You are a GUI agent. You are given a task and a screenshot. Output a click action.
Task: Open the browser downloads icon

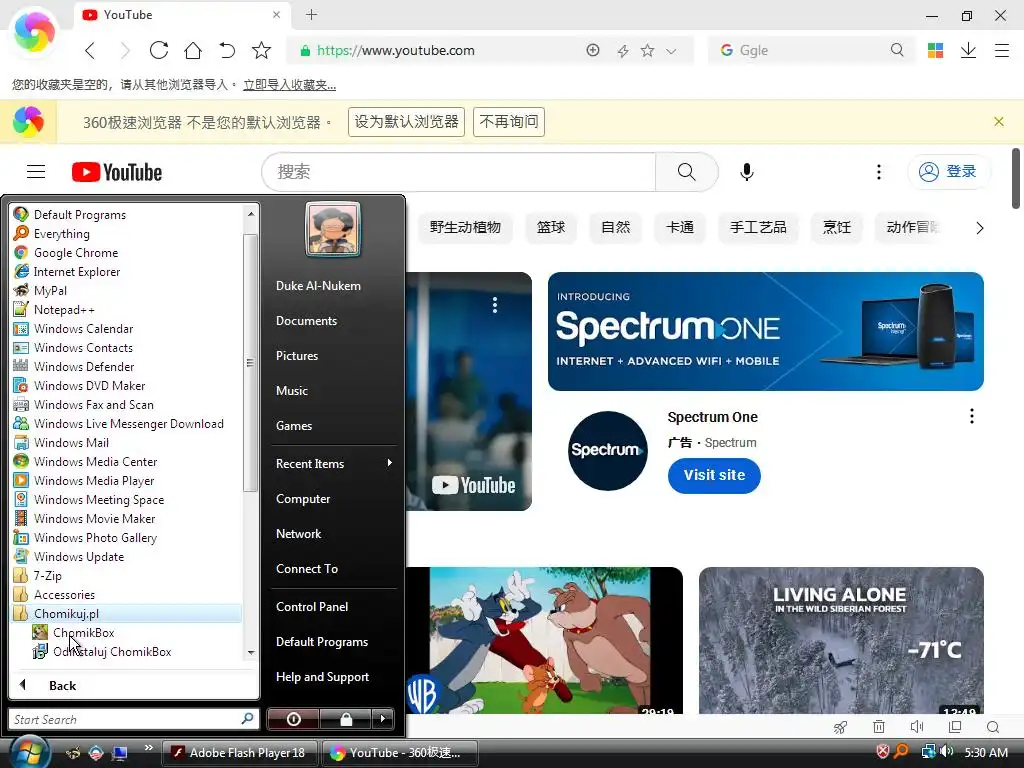(968, 50)
